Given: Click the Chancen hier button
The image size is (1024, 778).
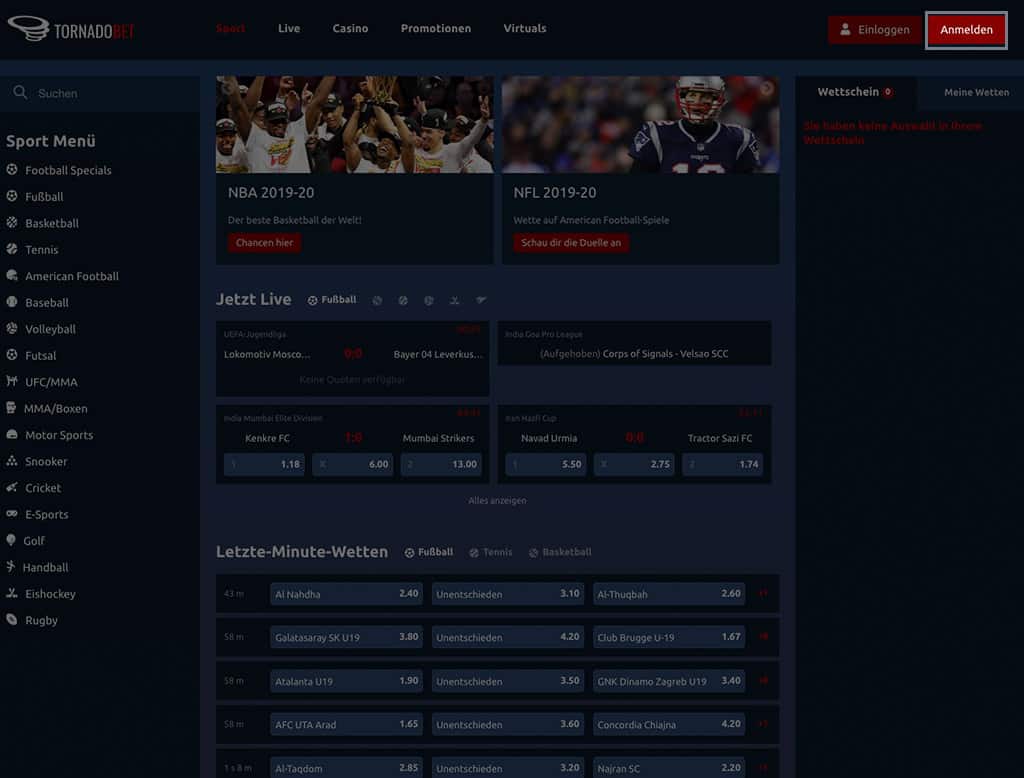Looking at the screenshot, I should [x=264, y=242].
